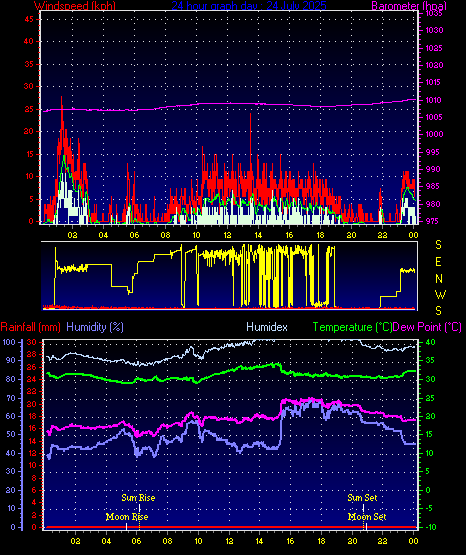Click barometer axis value 995
Screen dimensions: 466x555
tap(432, 152)
